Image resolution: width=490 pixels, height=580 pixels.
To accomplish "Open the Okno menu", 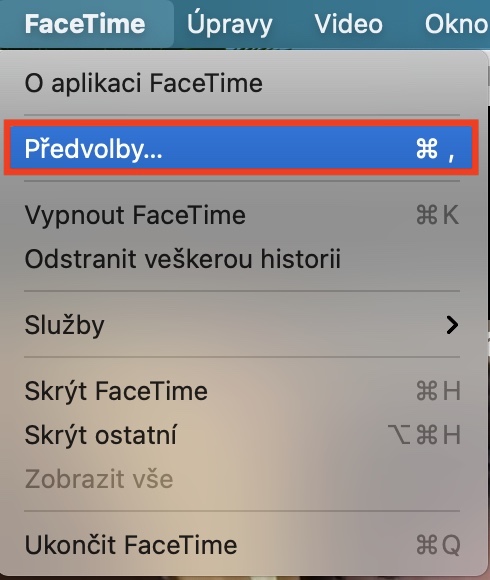I will (x=457, y=24).
